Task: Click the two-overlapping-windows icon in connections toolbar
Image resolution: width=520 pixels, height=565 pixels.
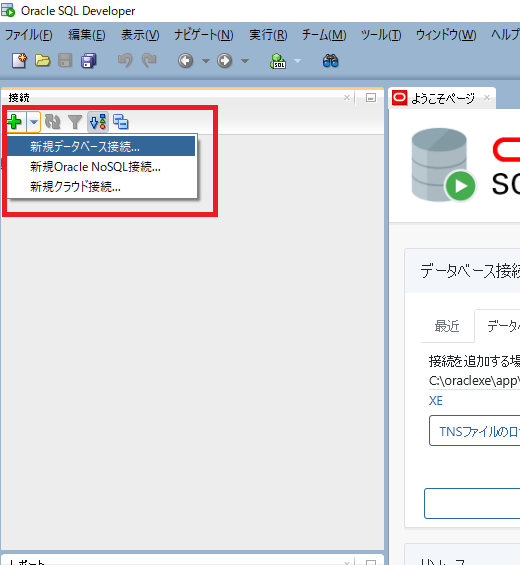Action: [121, 122]
